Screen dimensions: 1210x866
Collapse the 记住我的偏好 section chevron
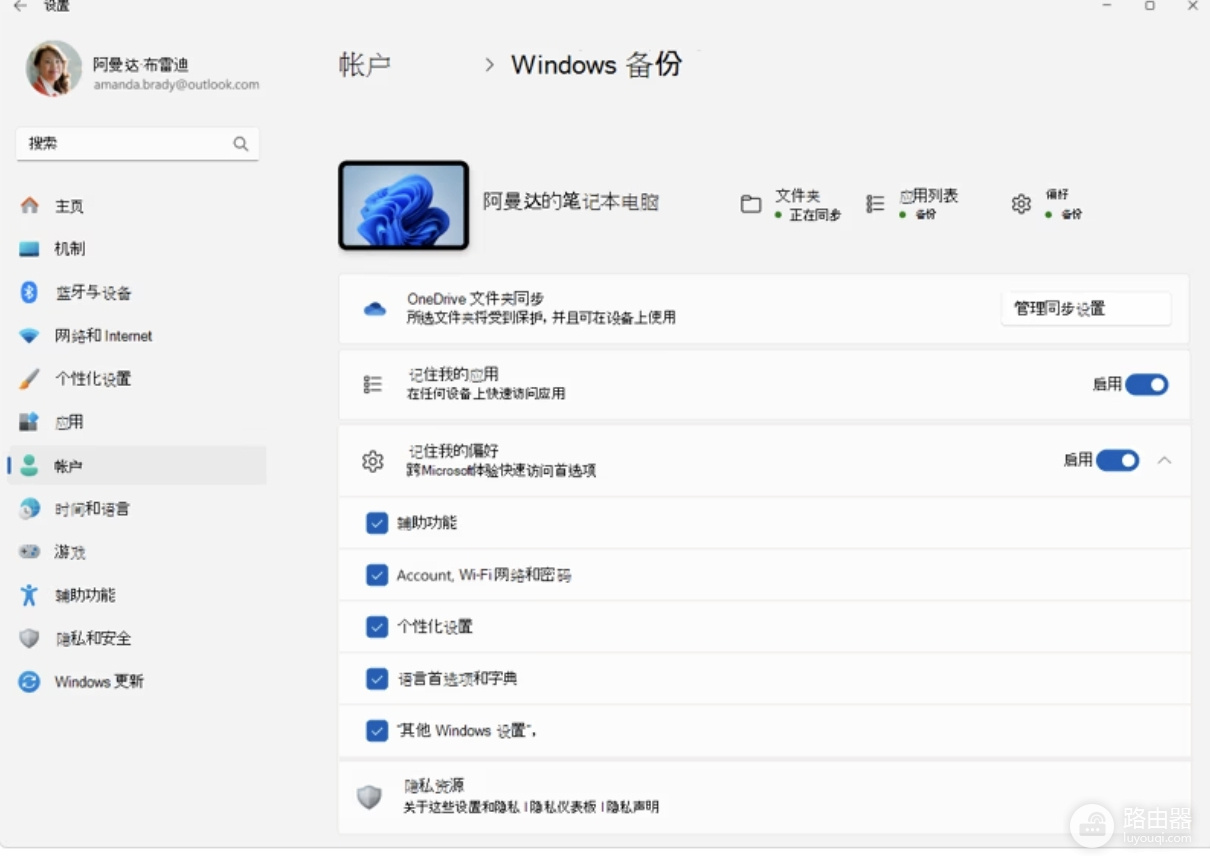[1164, 460]
